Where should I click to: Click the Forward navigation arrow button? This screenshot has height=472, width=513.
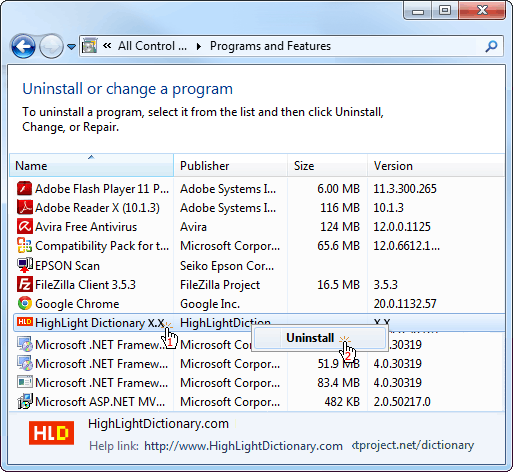[51, 47]
